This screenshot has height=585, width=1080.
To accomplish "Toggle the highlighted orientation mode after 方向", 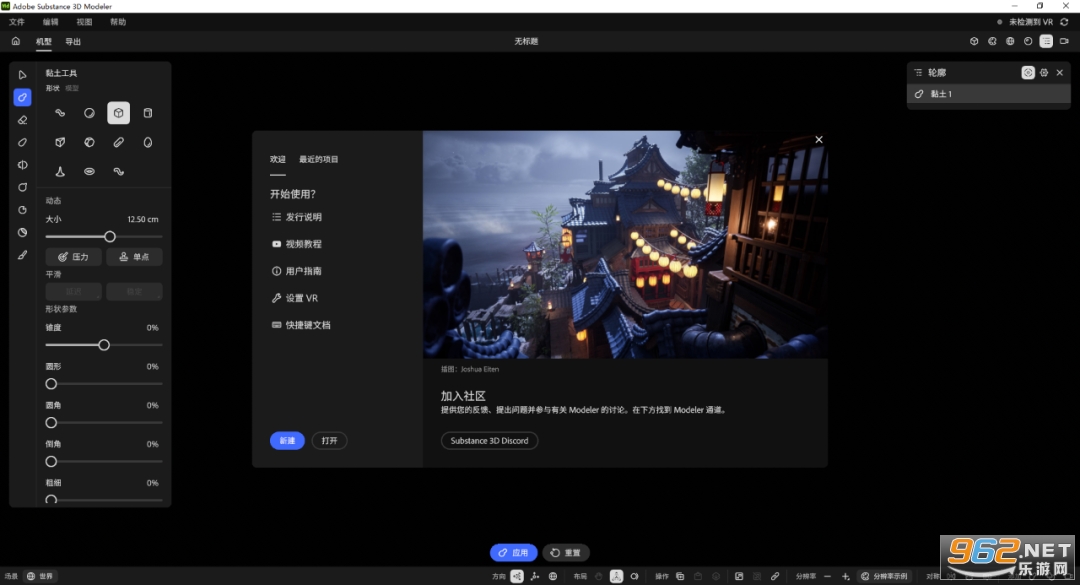I will pyautogui.click(x=517, y=576).
